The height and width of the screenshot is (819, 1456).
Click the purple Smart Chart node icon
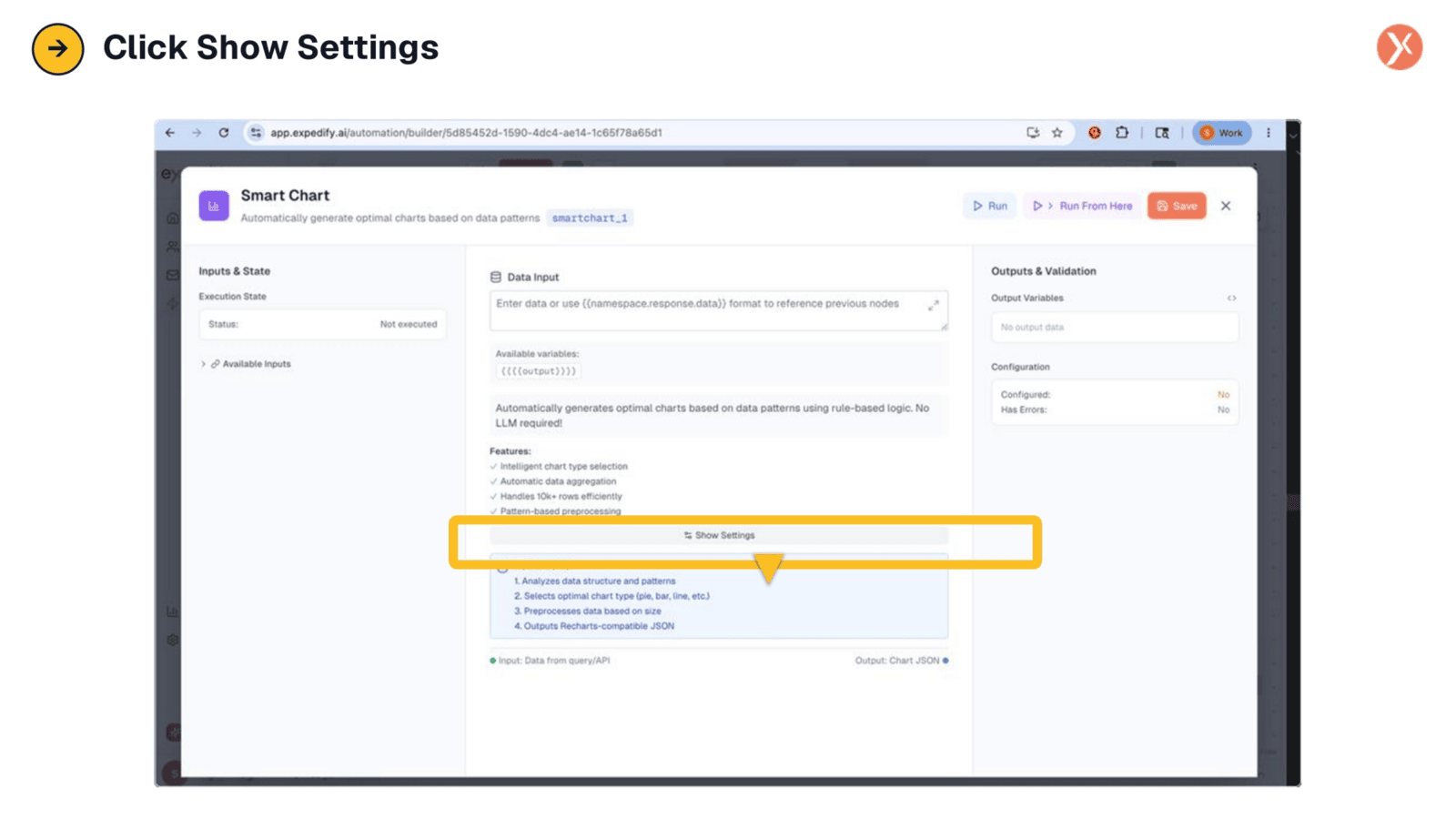(214, 206)
